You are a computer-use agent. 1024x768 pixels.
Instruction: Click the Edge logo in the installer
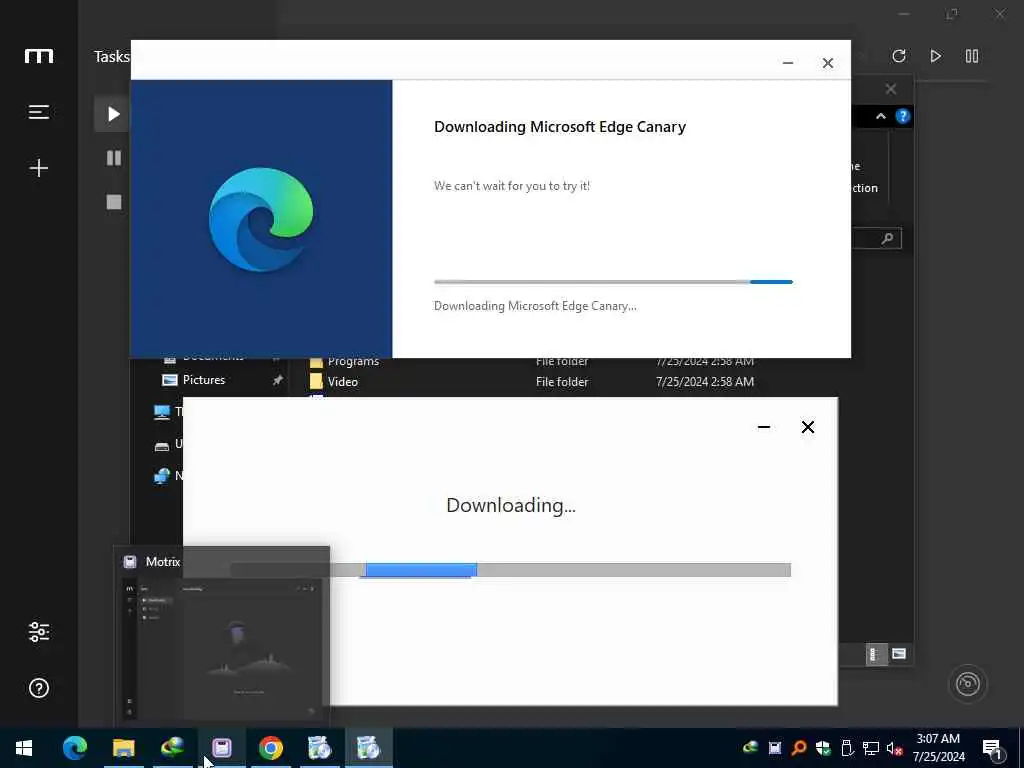(x=261, y=219)
